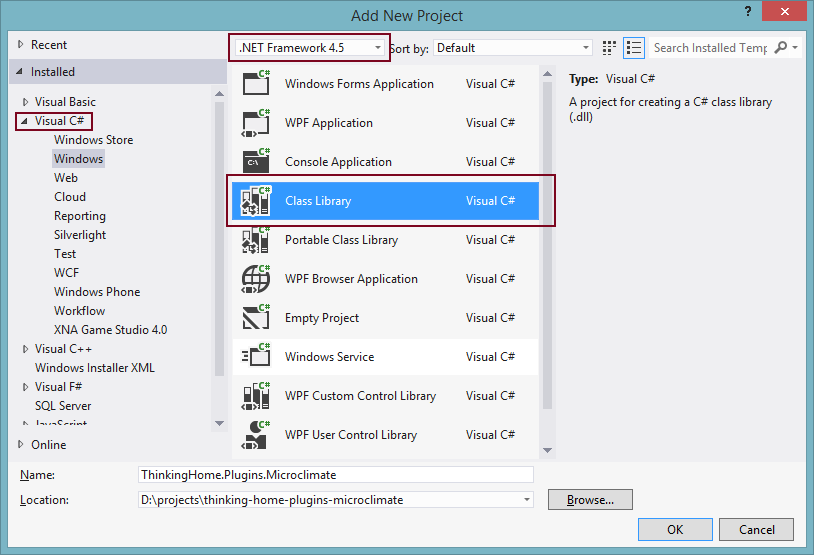Collapse the Visual C# node
The width and height of the screenshot is (814, 555).
(24, 121)
